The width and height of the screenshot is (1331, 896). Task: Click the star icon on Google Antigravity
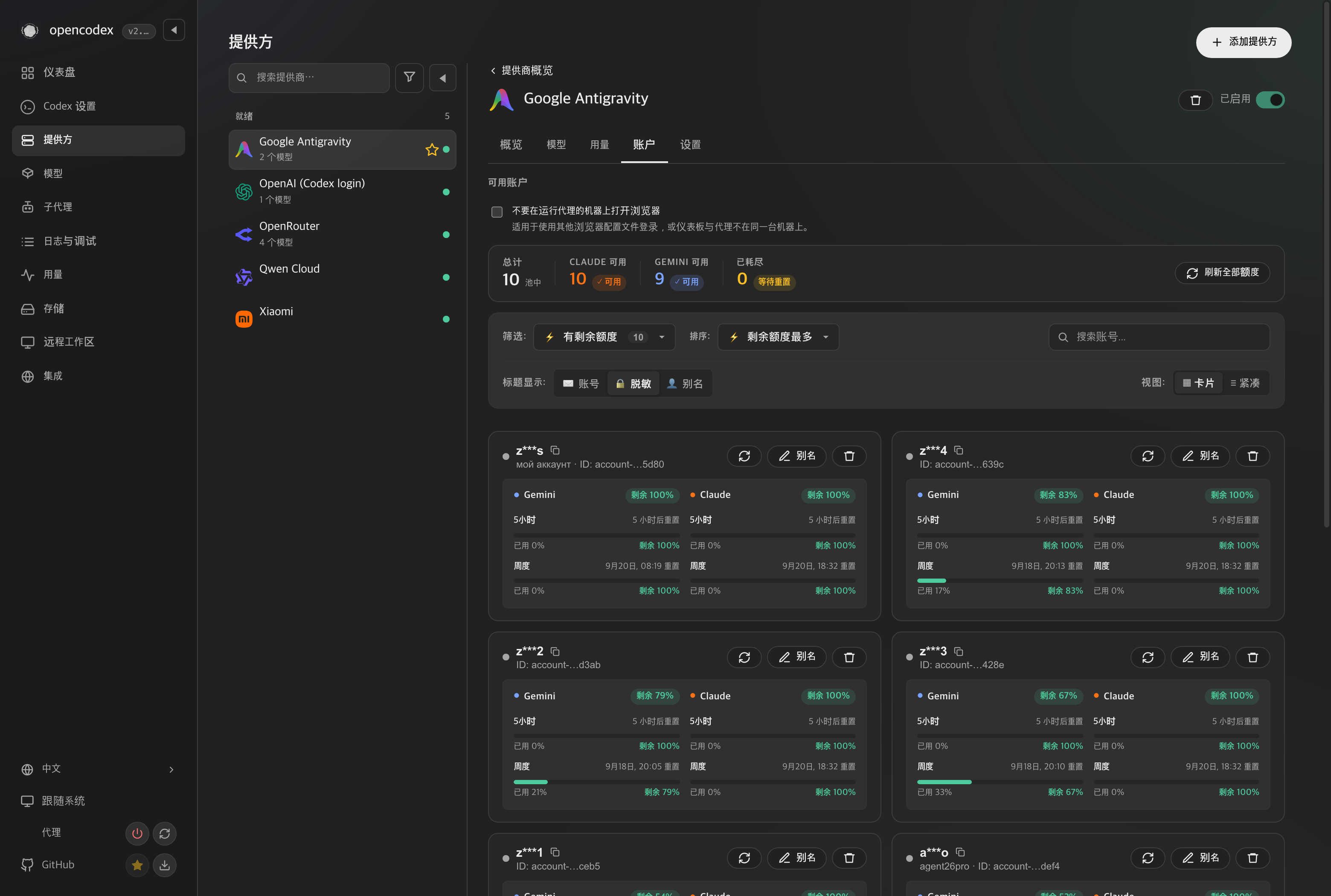click(431, 150)
